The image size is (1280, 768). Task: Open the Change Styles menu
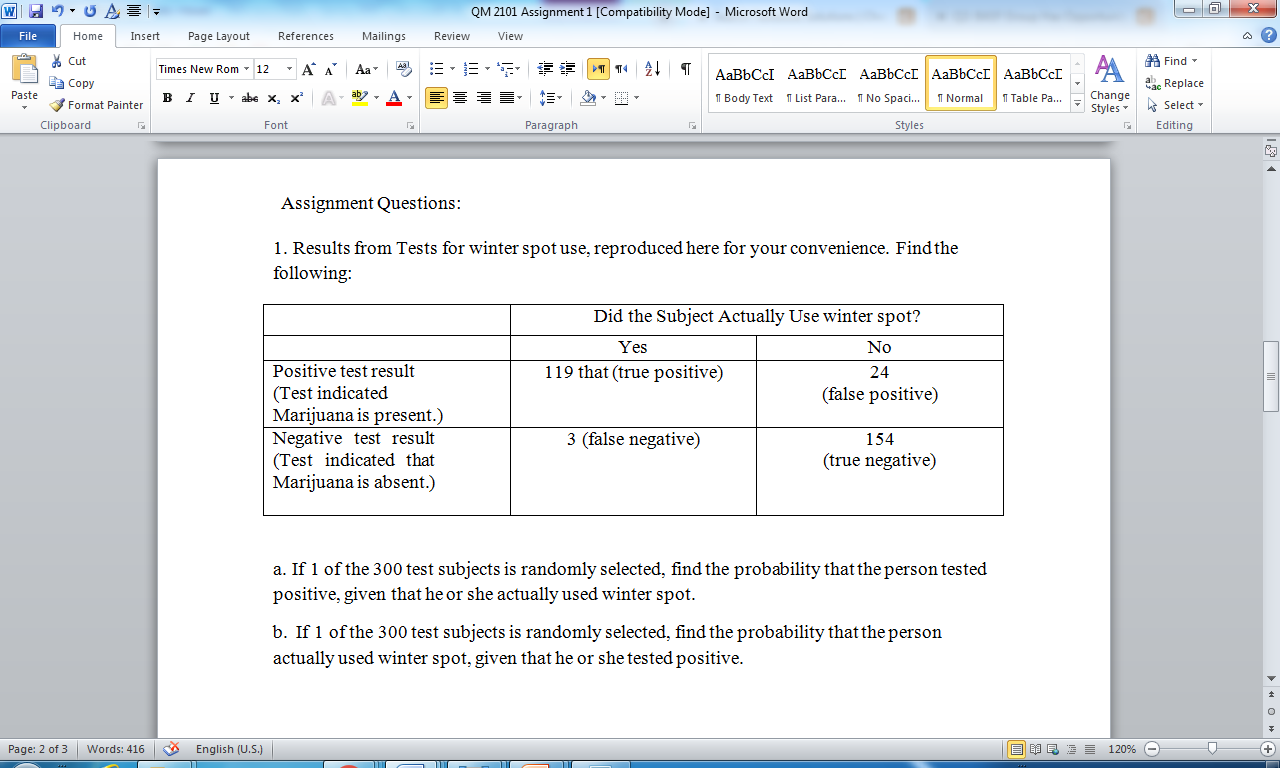pos(1109,84)
